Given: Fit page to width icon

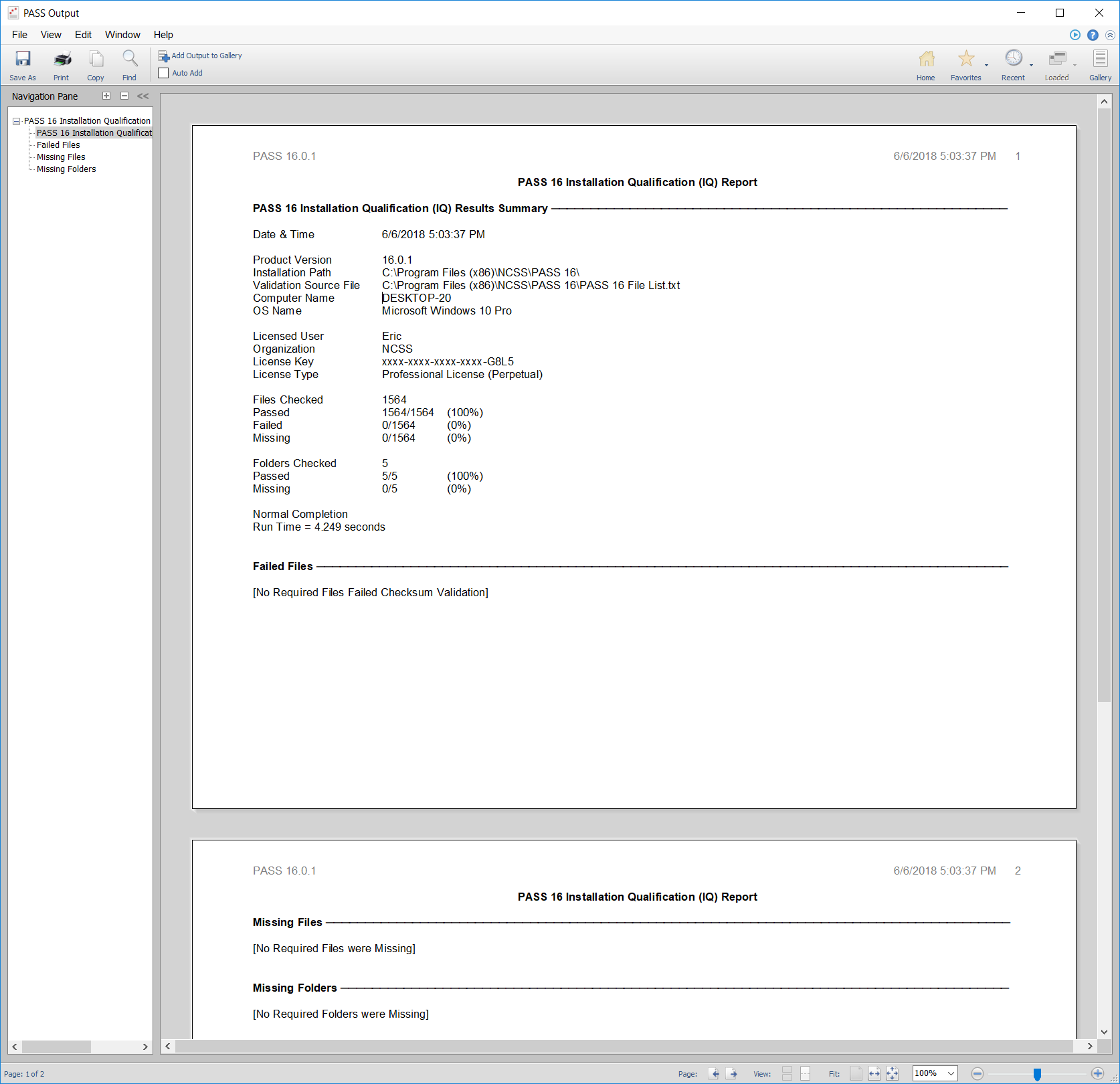Looking at the screenshot, I should pos(874,1073).
